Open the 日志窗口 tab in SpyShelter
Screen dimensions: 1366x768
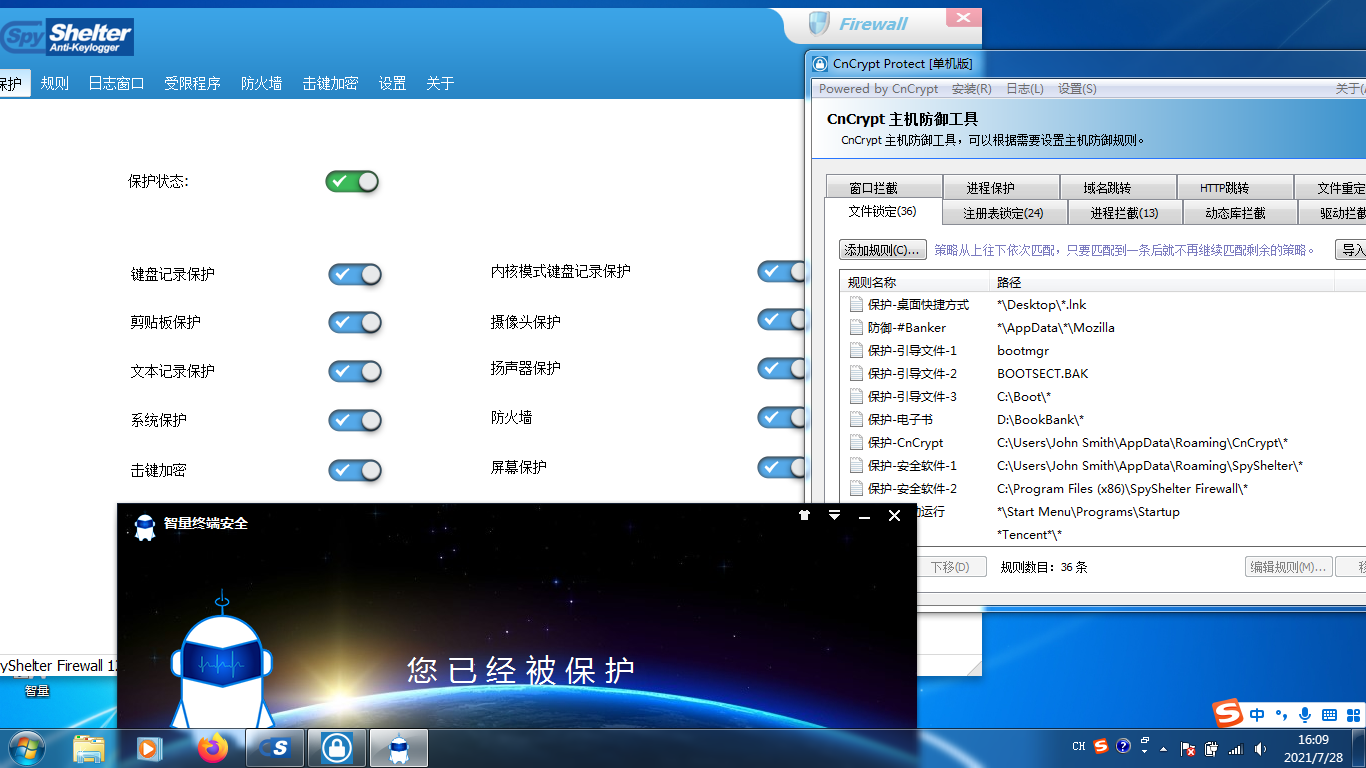[x=116, y=84]
